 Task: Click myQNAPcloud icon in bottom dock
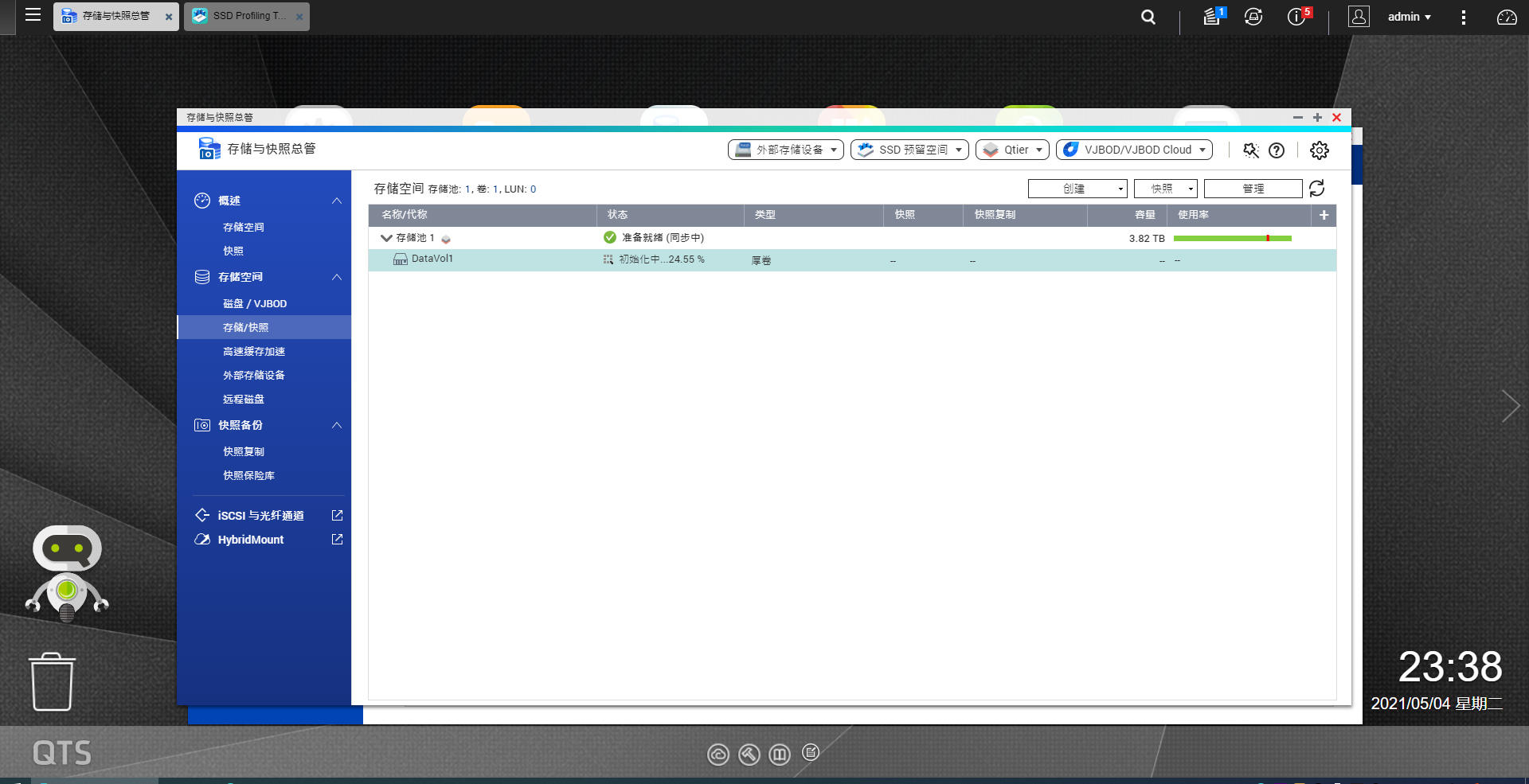pyautogui.click(x=718, y=755)
